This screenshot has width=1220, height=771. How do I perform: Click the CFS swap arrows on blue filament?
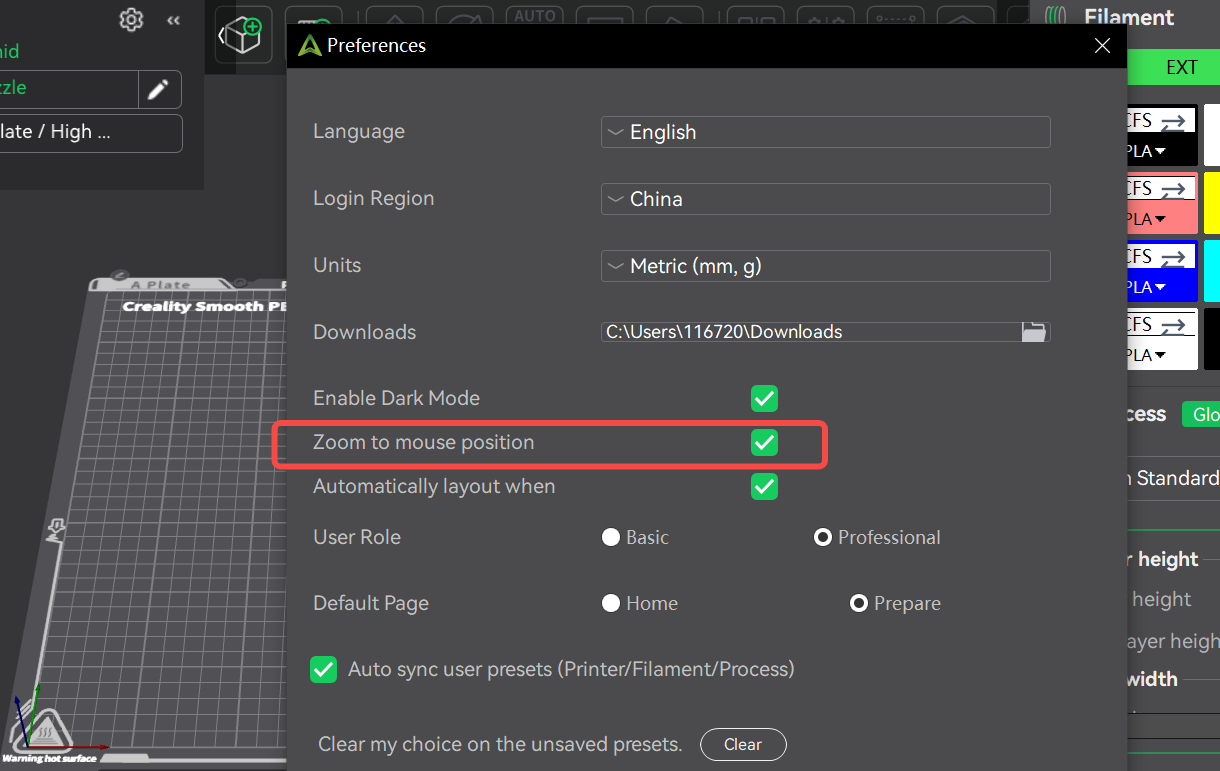pyautogui.click(x=1173, y=257)
